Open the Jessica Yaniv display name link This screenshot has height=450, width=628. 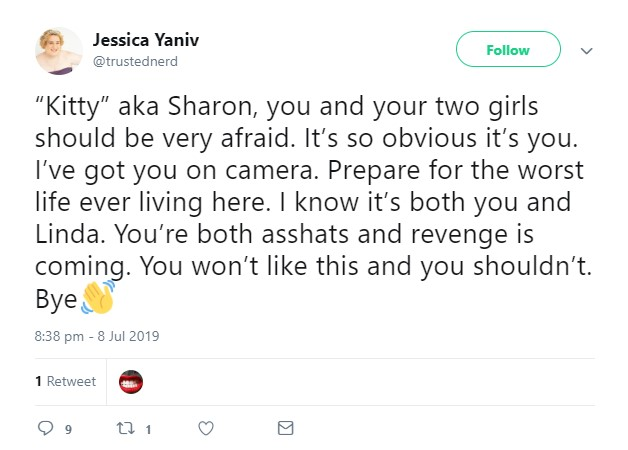[146, 40]
